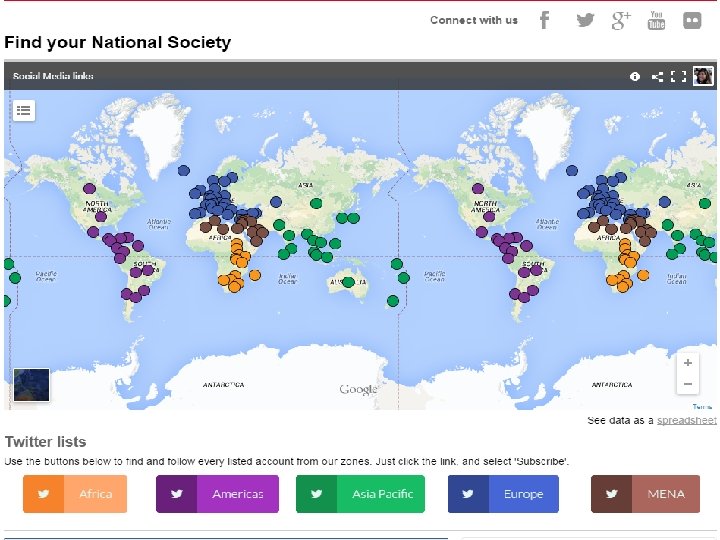Screen dimensions: 720x540
Task: Select the orange marker near Madagascar, left map
Action: [x=255, y=275]
